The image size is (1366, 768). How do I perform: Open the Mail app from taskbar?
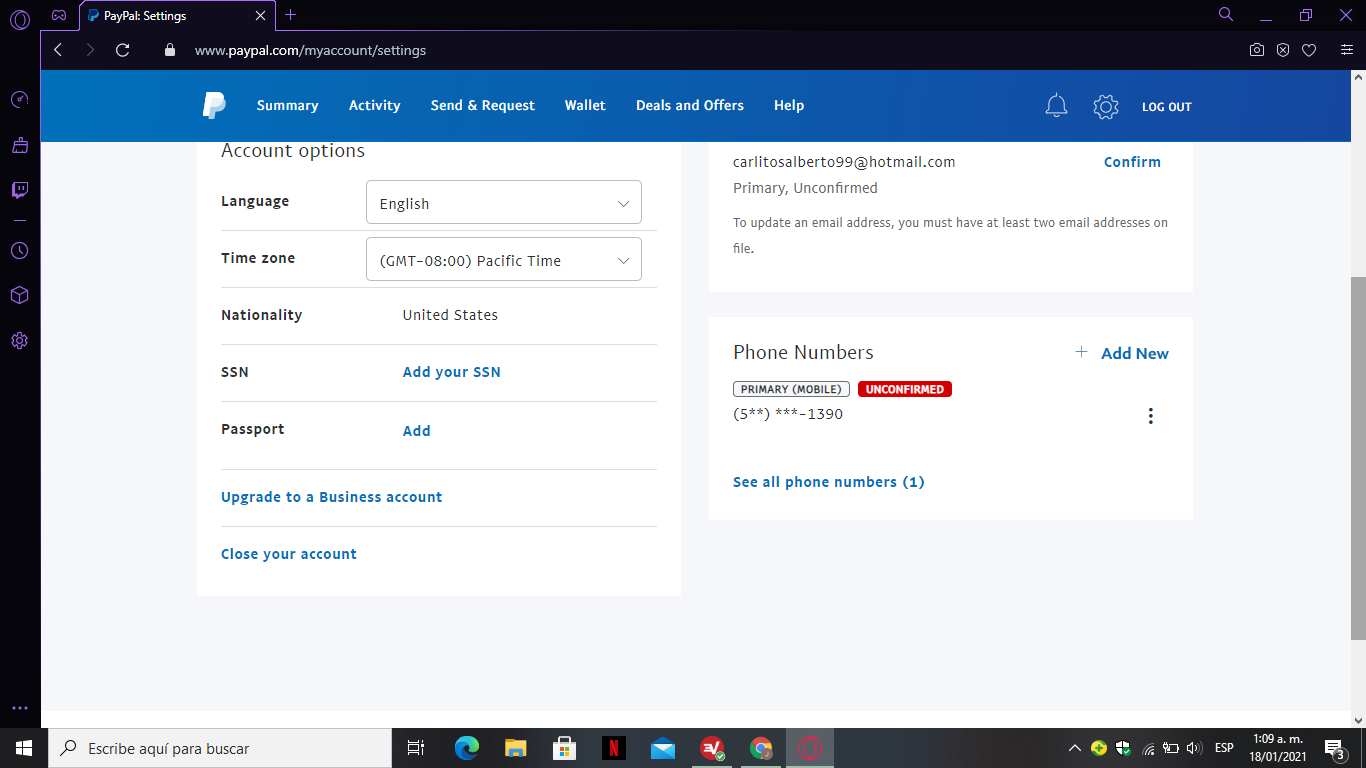tap(663, 748)
